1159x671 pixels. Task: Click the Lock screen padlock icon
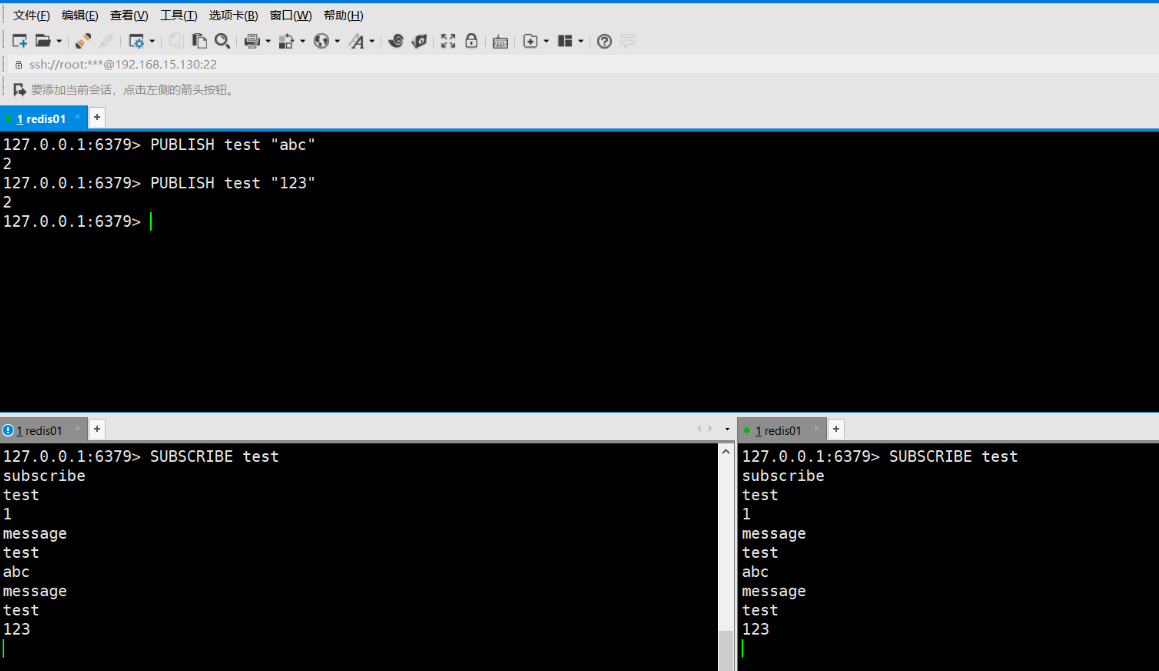tap(471, 41)
